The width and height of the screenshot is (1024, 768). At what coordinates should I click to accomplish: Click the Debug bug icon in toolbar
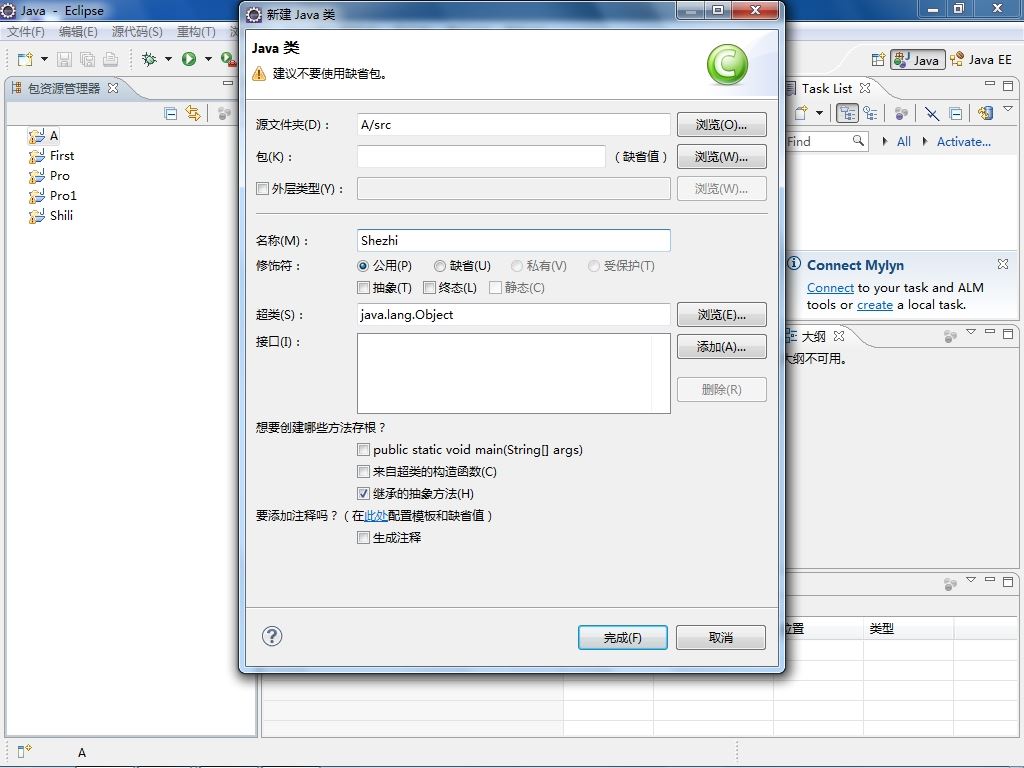point(150,59)
